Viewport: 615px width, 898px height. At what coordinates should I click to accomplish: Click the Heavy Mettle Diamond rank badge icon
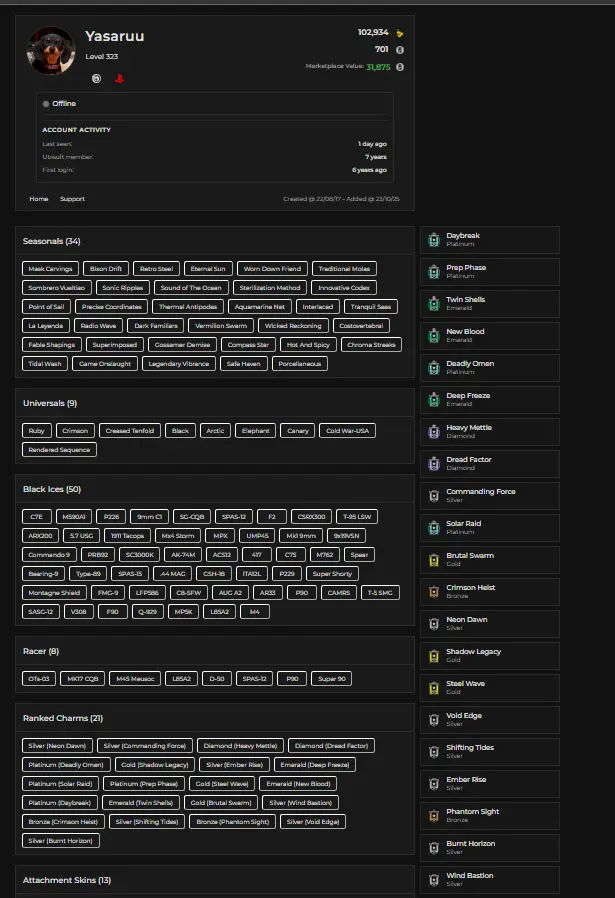(x=433, y=432)
